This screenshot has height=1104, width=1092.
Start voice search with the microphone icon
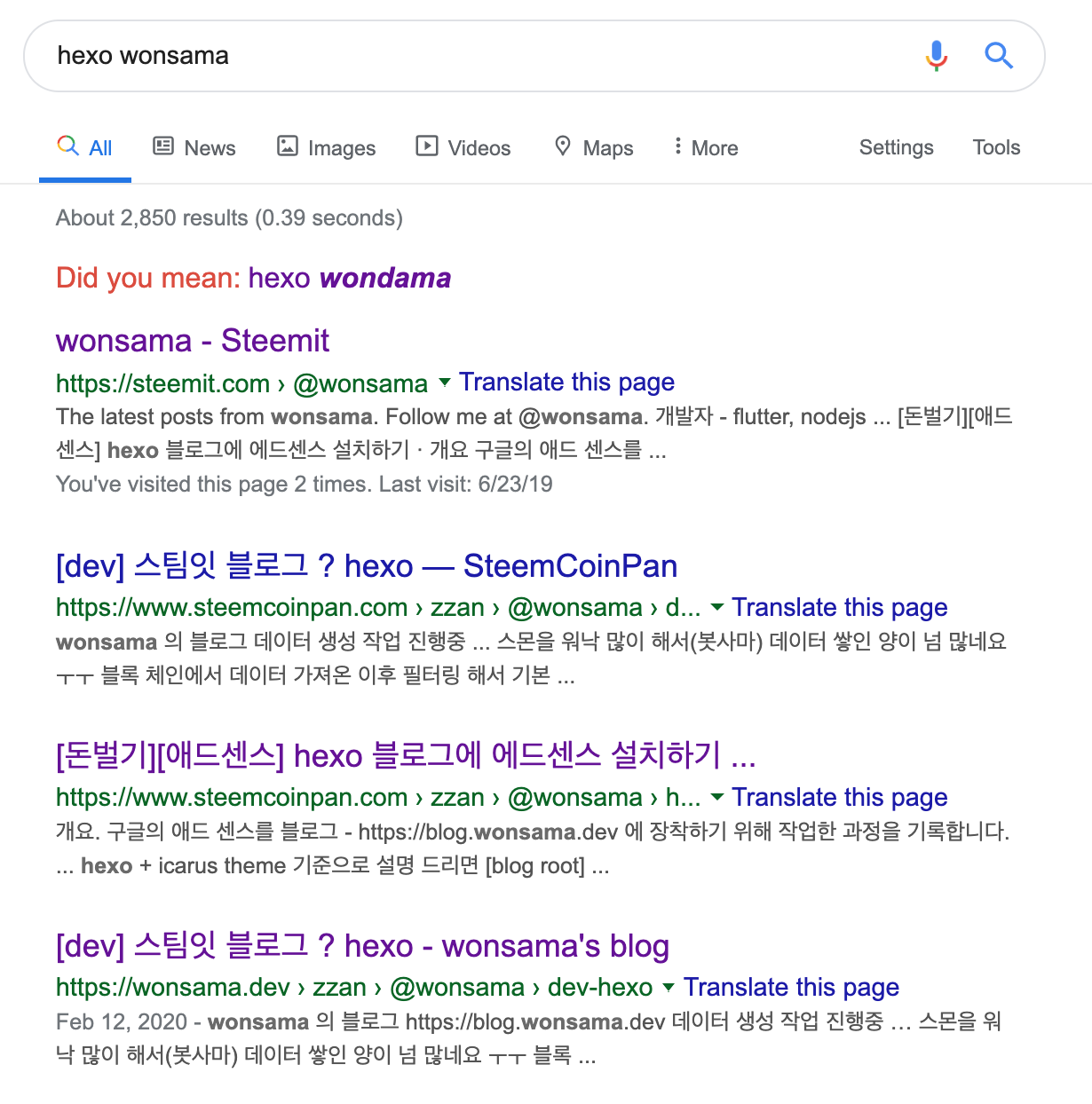[x=936, y=56]
